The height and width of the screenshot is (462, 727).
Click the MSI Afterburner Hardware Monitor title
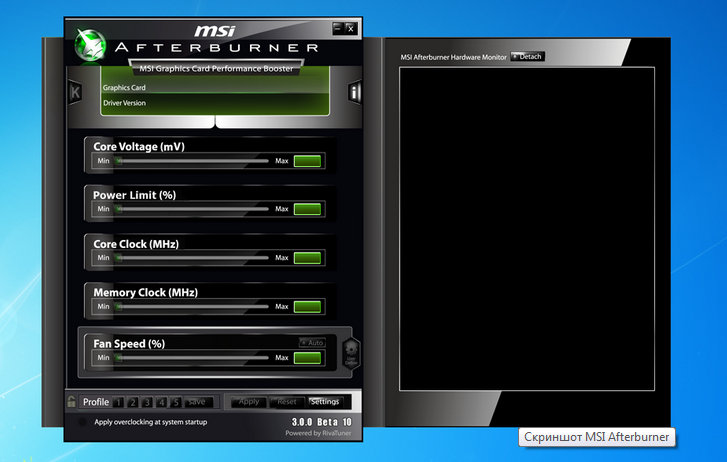[x=453, y=57]
